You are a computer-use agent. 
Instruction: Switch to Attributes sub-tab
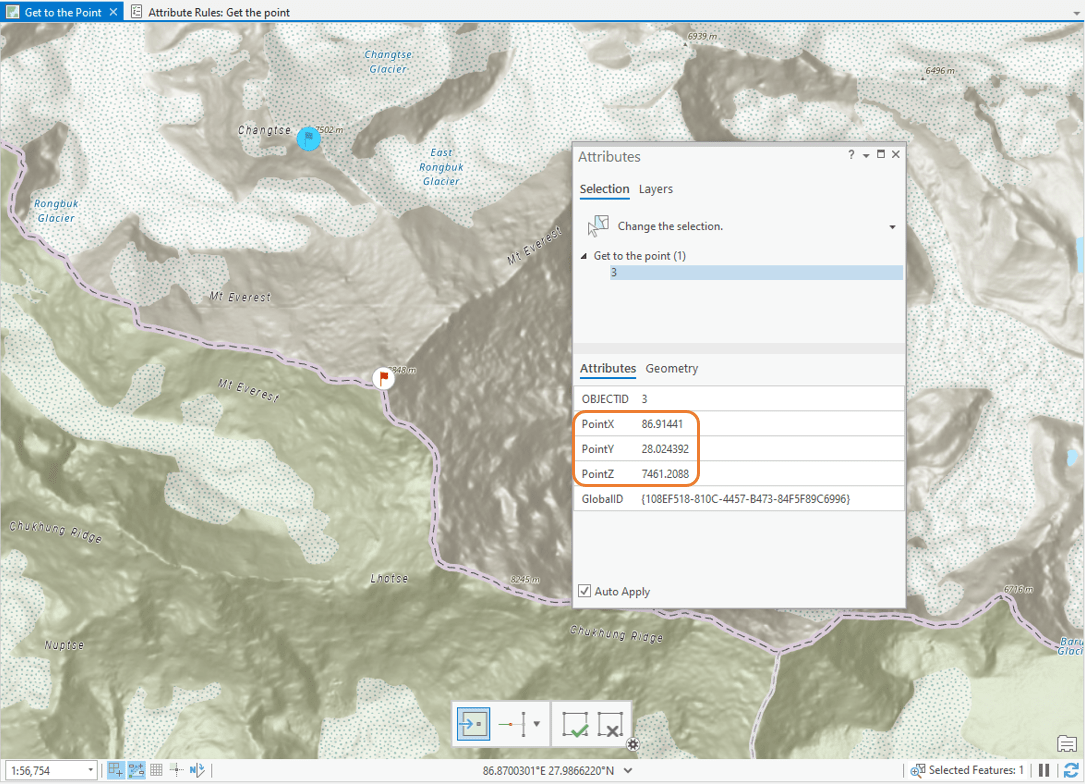(608, 368)
